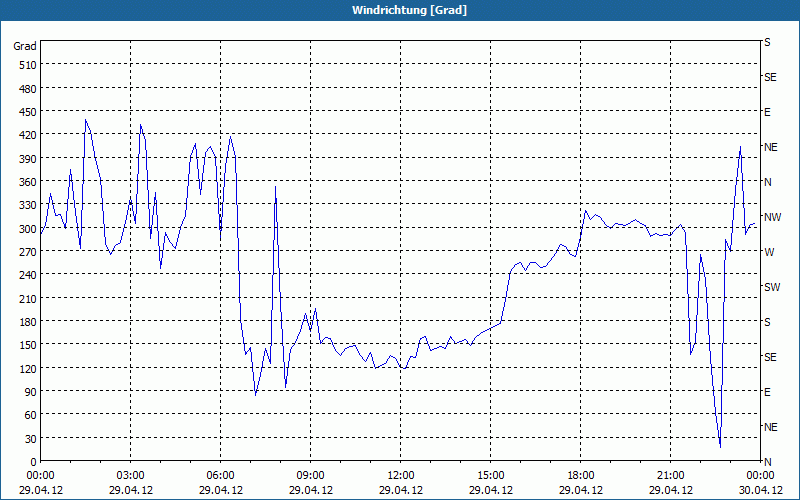Pick the 420 label on the y-axis
800x500 pixels.
coord(28,135)
